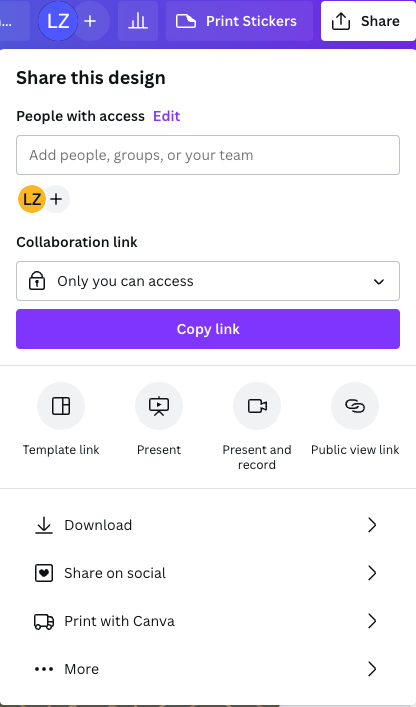The height and width of the screenshot is (707, 416).
Task: Click the Print Stickers button
Action: pos(239,21)
